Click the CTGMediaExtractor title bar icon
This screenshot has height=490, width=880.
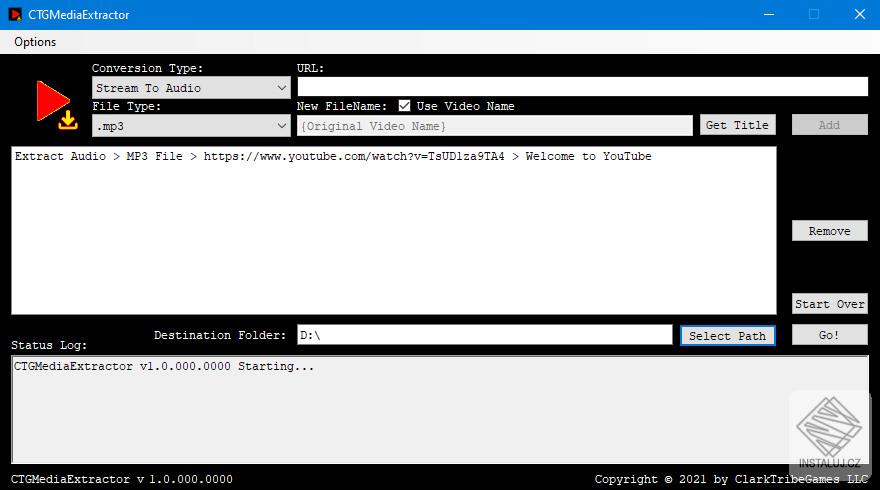pyautogui.click(x=15, y=15)
